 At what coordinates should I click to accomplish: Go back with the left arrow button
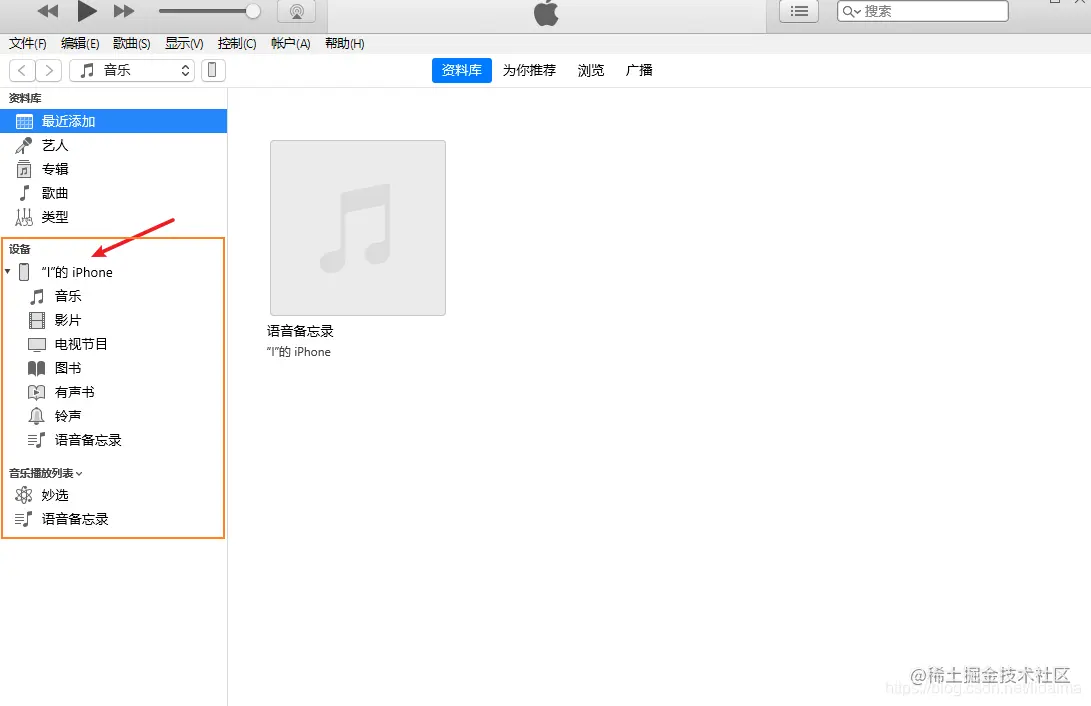pos(22,70)
